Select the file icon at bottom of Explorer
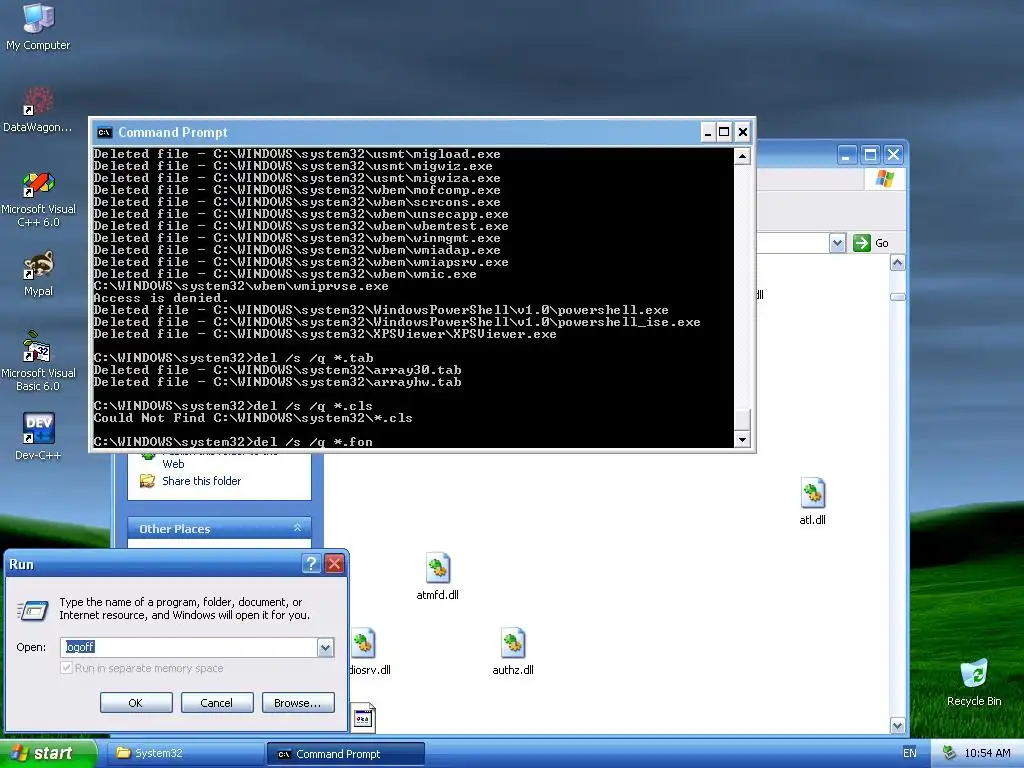Viewport: 1024px width, 768px height. (363, 718)
